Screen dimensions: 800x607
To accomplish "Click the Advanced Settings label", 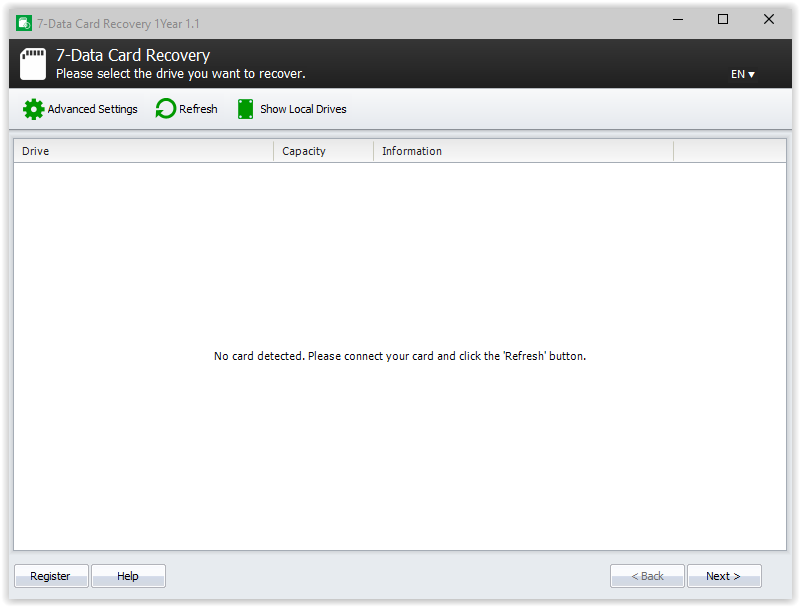I will (92, 109).
